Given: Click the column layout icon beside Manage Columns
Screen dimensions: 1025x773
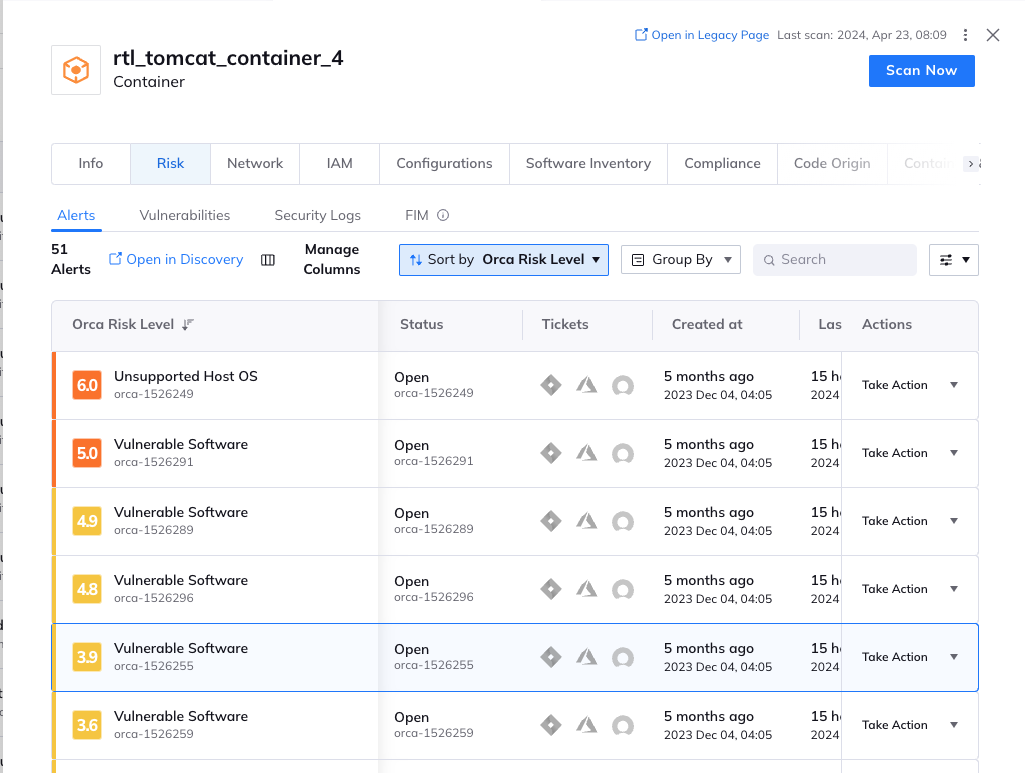Looking at the screenshot, I should (x=268, y=260).
